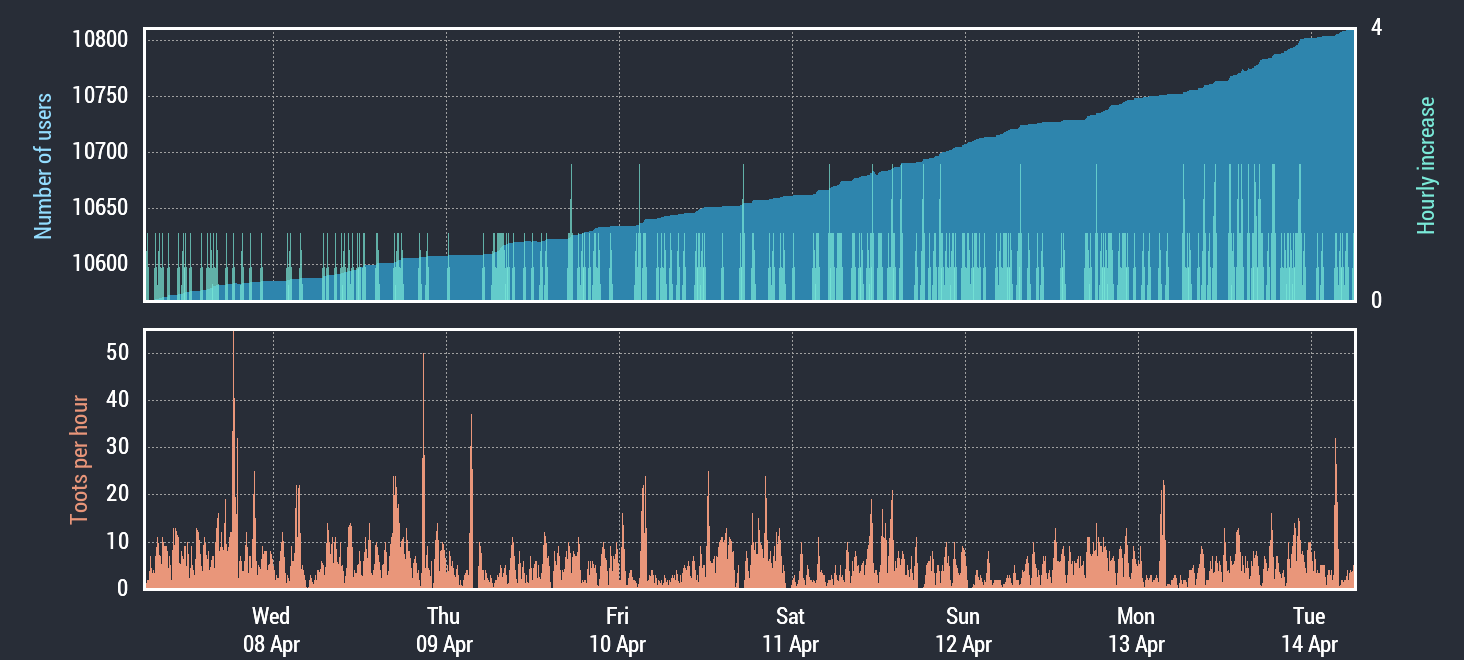The image size is (1464, 660).
Task: Select the Mon 13 Apr date label
Action: click(1136, 630)
